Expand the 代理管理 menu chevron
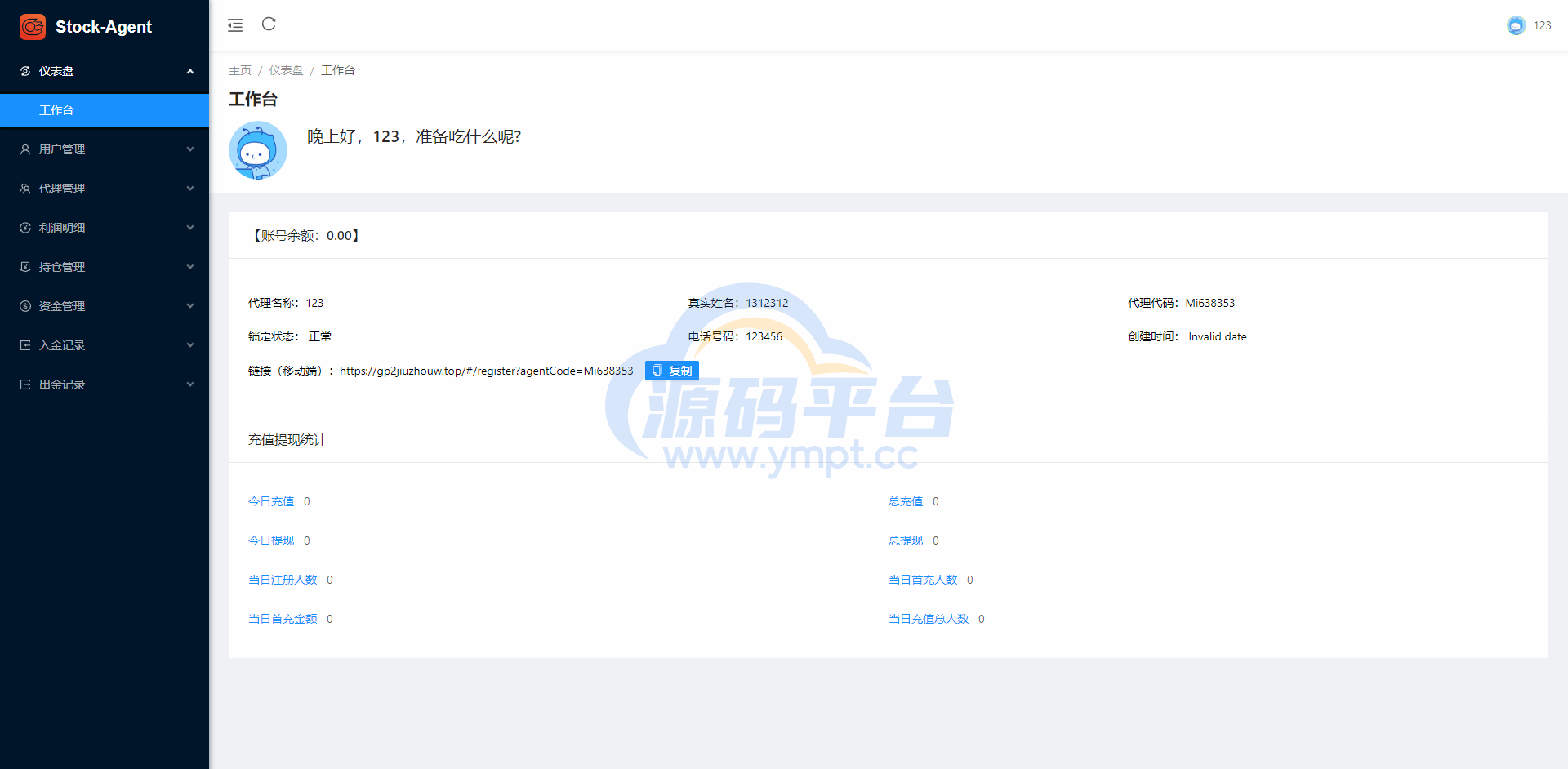This screenshot has width=1568, height=769. coord(190,189)
